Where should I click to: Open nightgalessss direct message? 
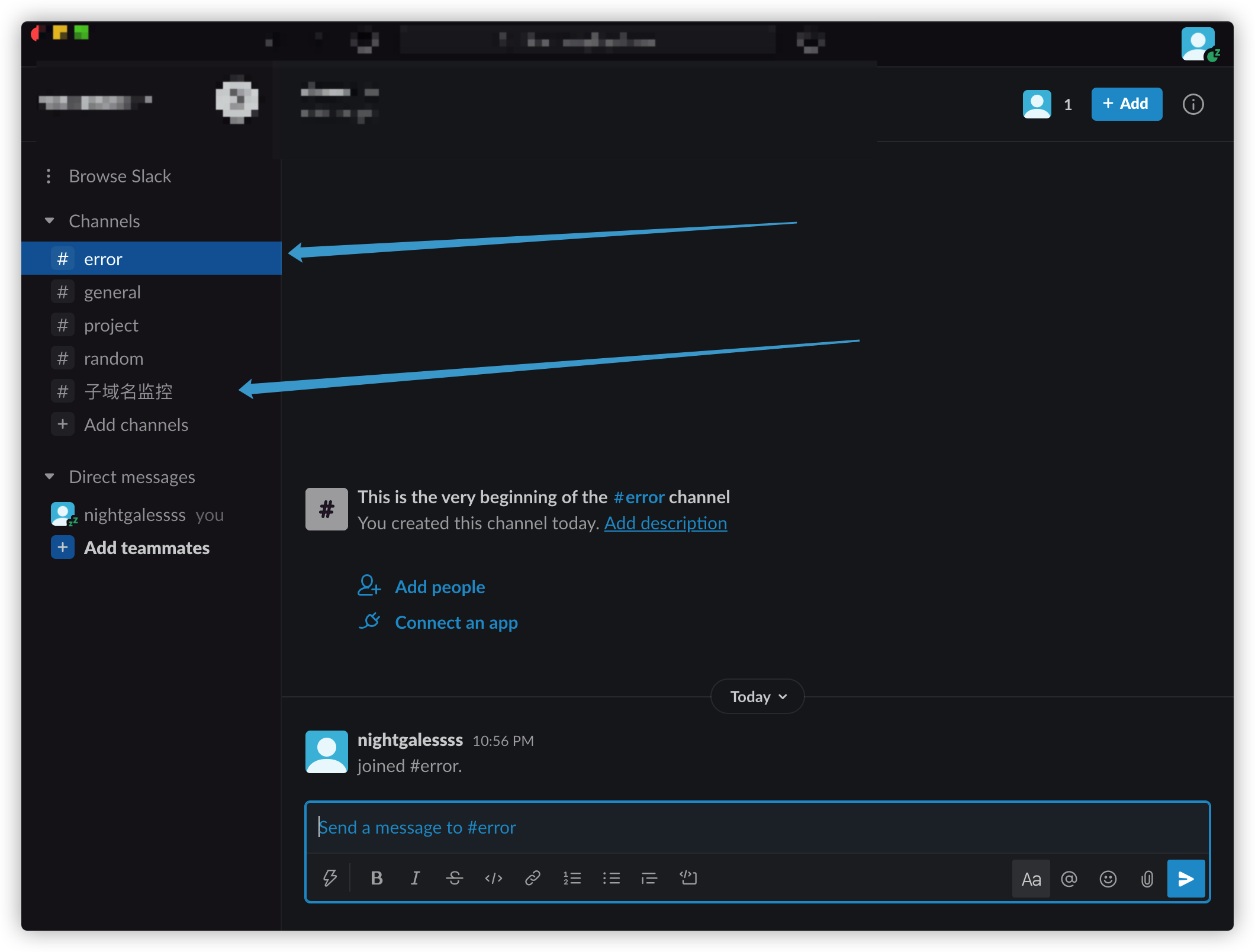152,514
